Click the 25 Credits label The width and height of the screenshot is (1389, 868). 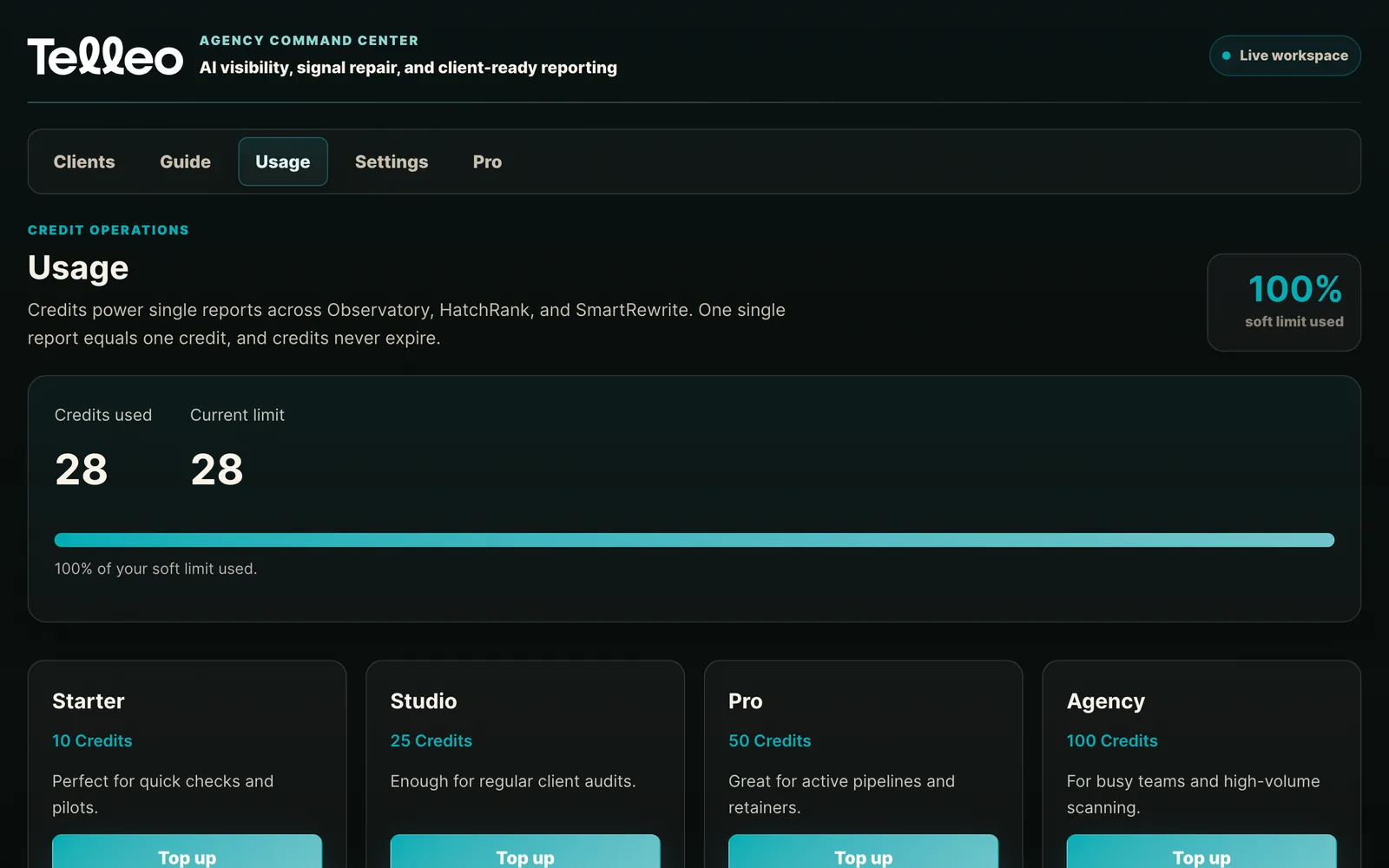pos(431,740)
